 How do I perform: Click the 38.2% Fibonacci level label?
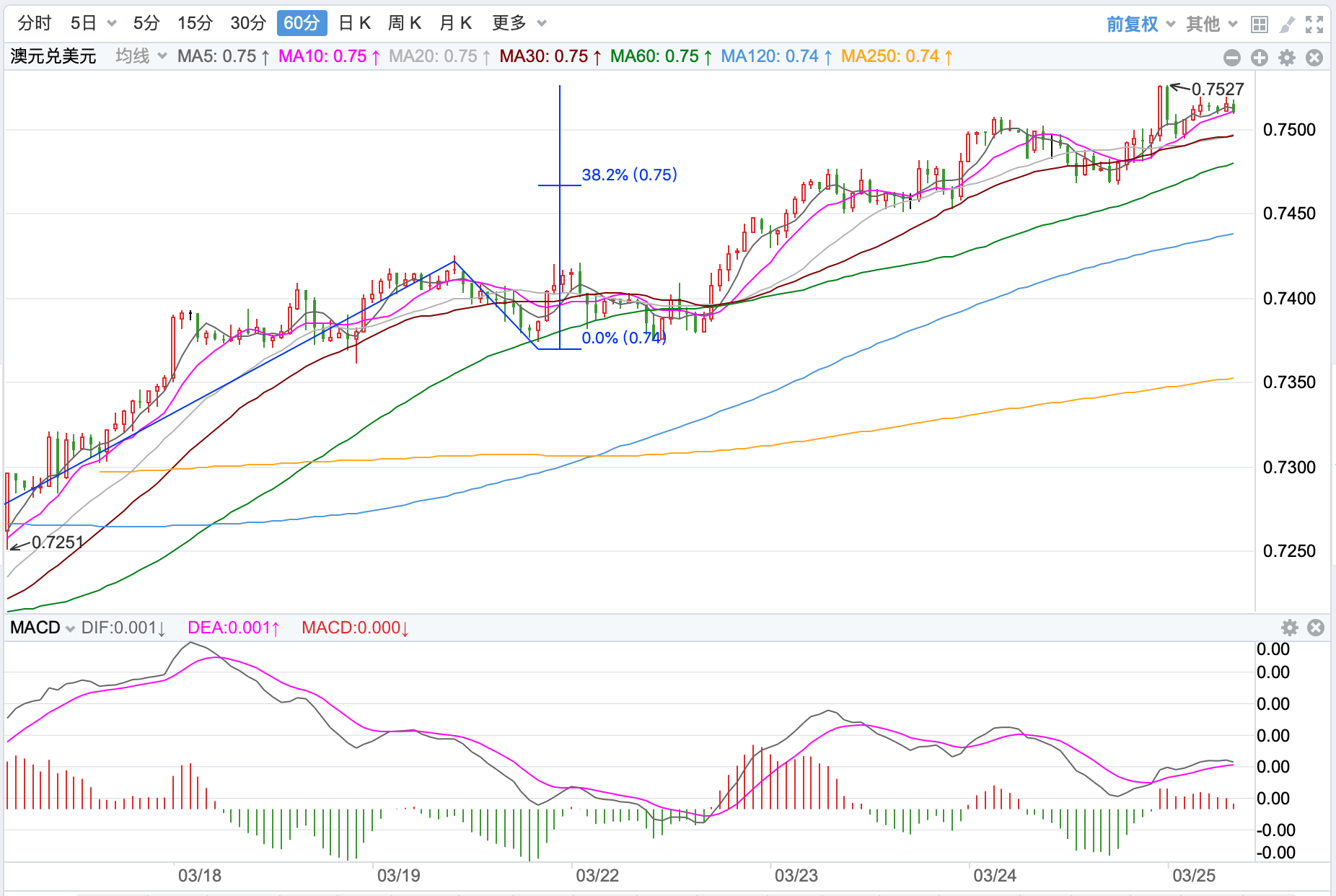(x=629, y=175)
